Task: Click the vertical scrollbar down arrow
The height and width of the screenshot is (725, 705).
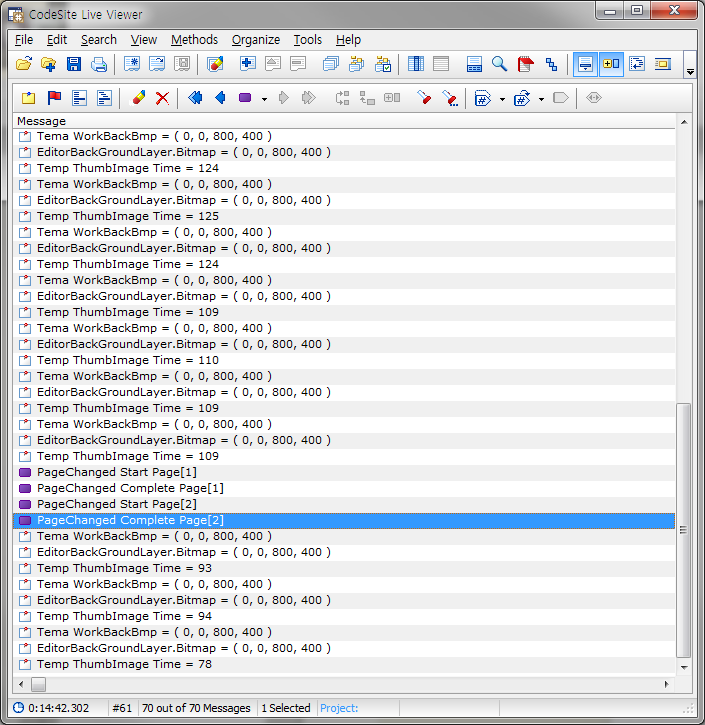Action: click(684, 667)
